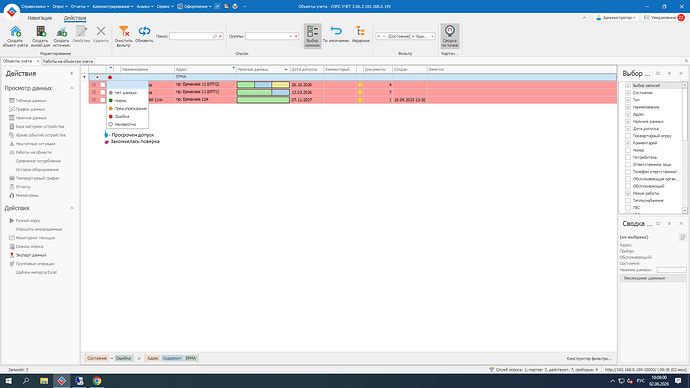Open Нештатные ситуации in the sidebar
This screenshot has height=388, width=690.
(x=35, y=144)
